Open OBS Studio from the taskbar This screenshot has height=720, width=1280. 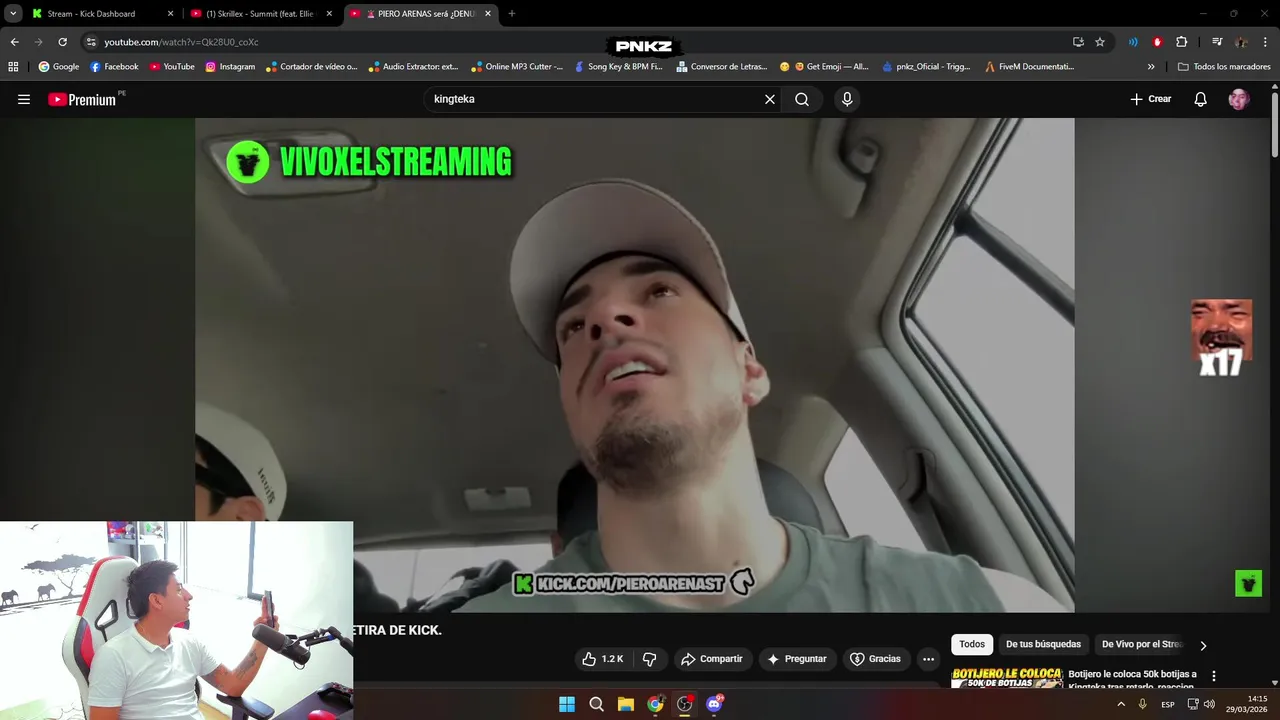684,704
